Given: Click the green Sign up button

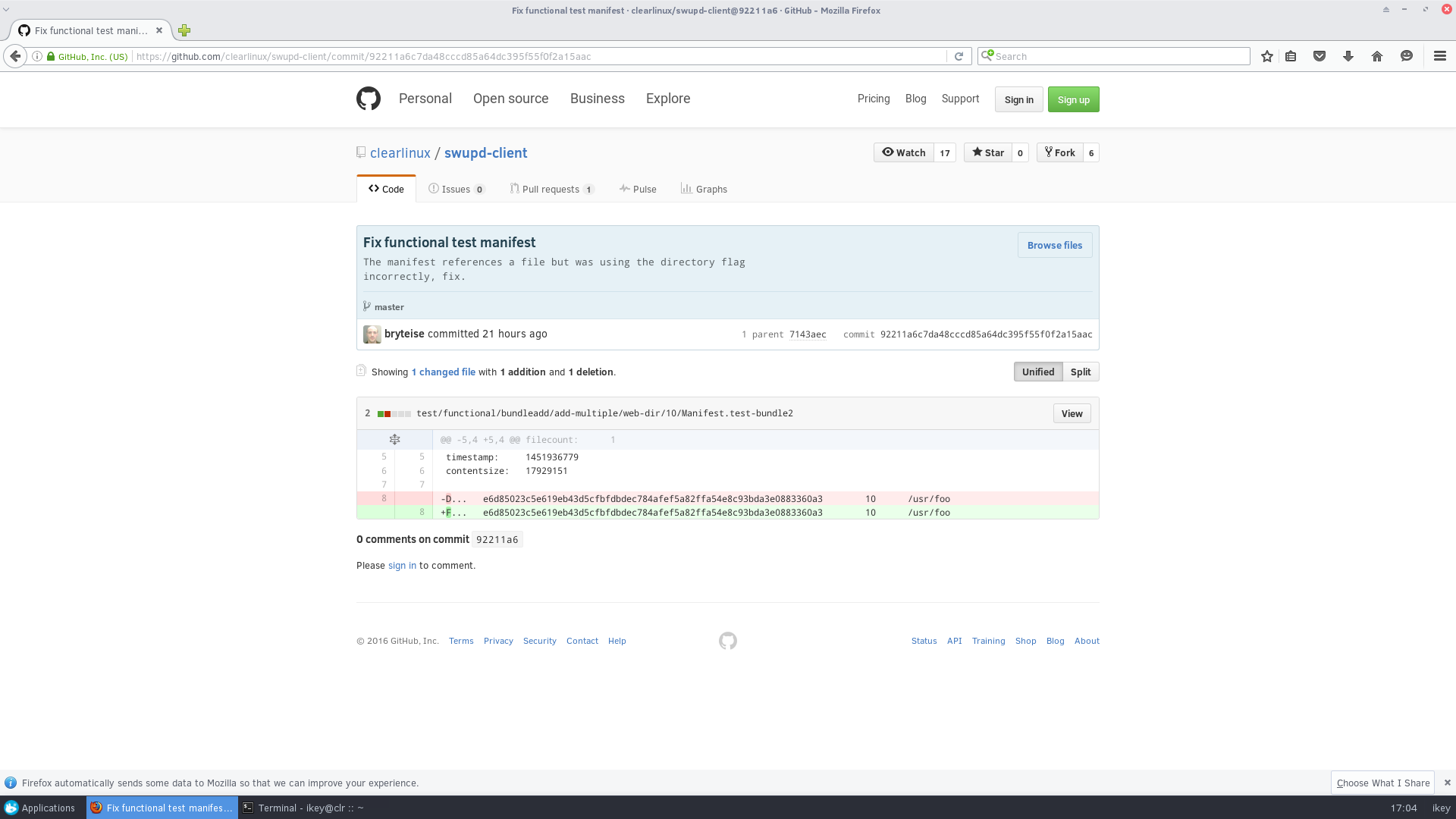Looking at the screenshot, I should 1073,99.
